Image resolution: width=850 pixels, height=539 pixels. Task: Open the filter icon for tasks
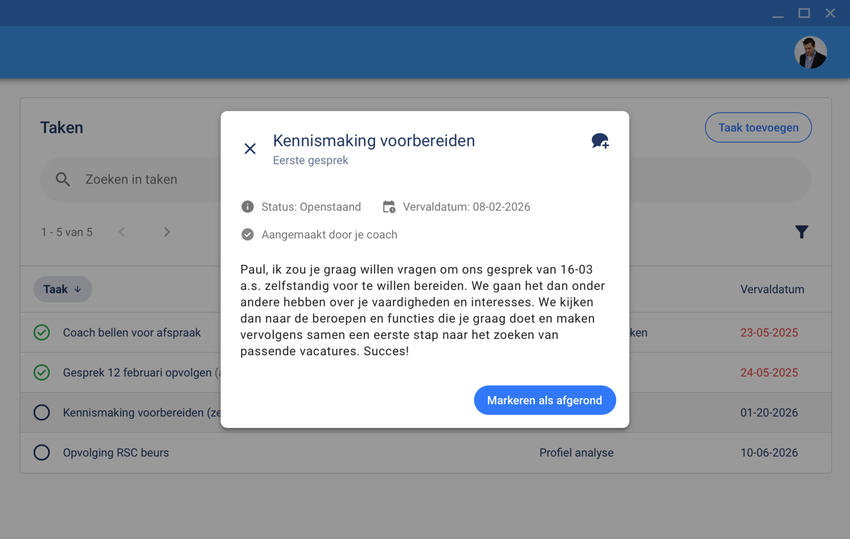pyautogui.click(x=801, y=232)
